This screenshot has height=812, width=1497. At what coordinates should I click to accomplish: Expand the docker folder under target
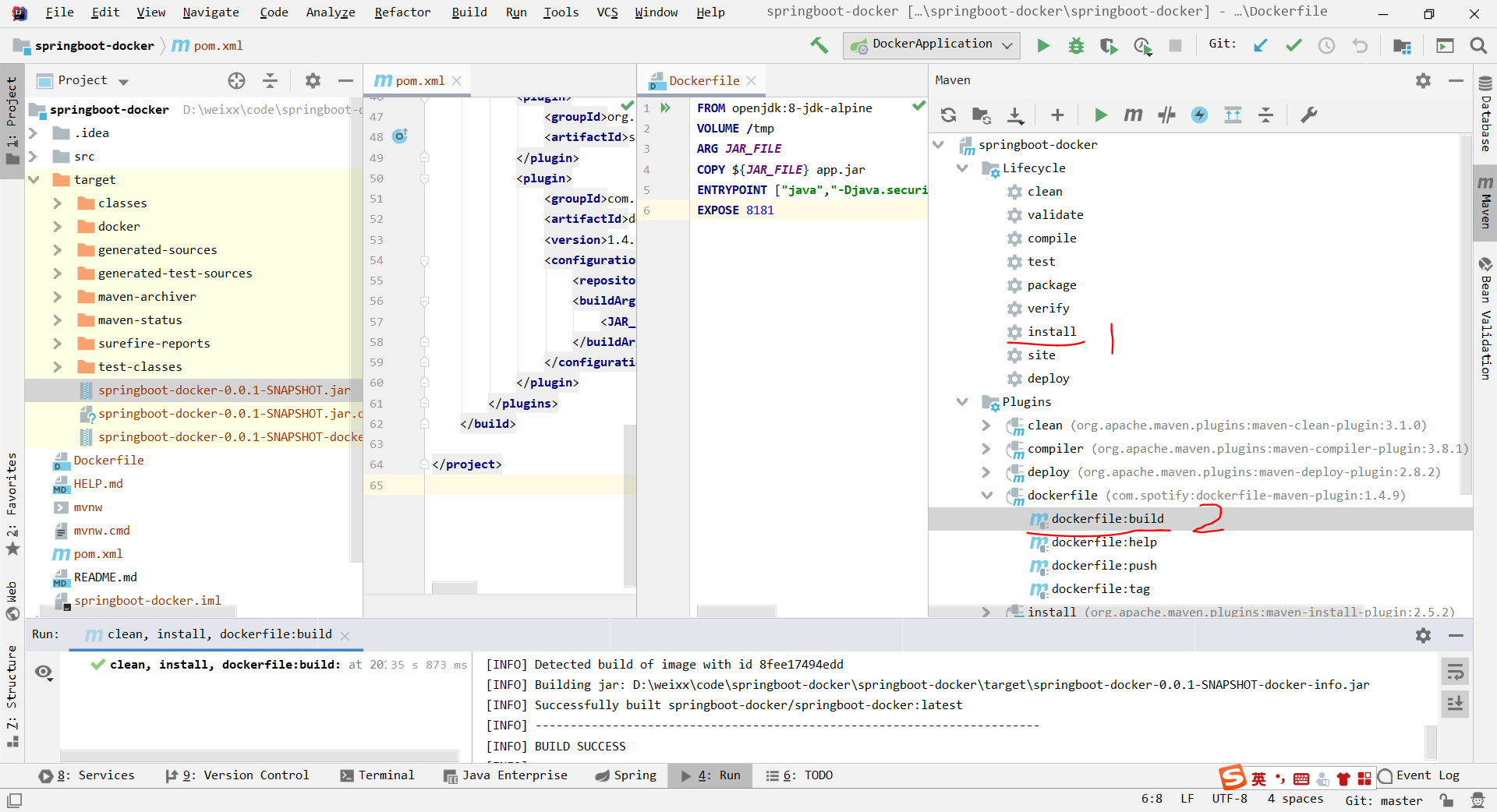pyautogui.click(x=57, y=226)
